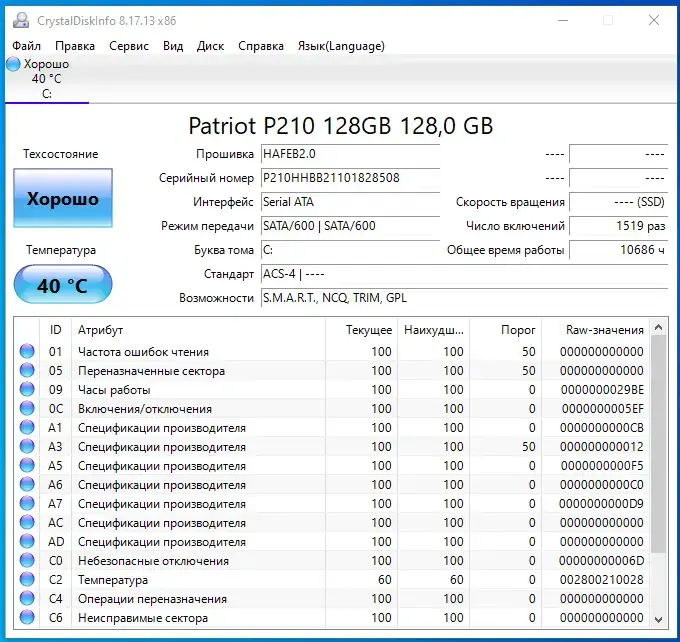Select the C: disk status orb in the disk bar
Screen dimensions: 680x642
click(13, 64)
